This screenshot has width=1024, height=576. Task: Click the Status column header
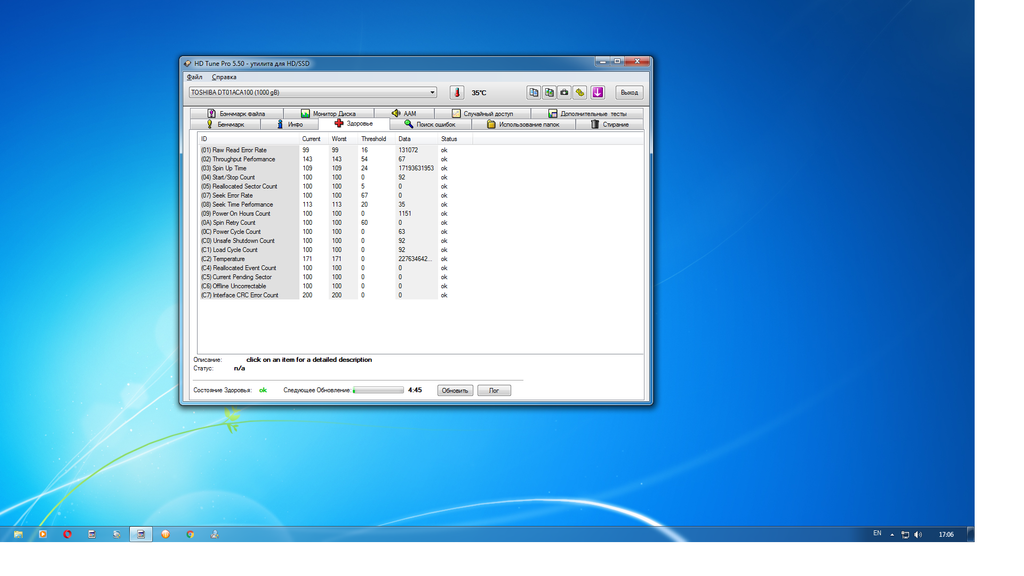[x=455, y=139]
